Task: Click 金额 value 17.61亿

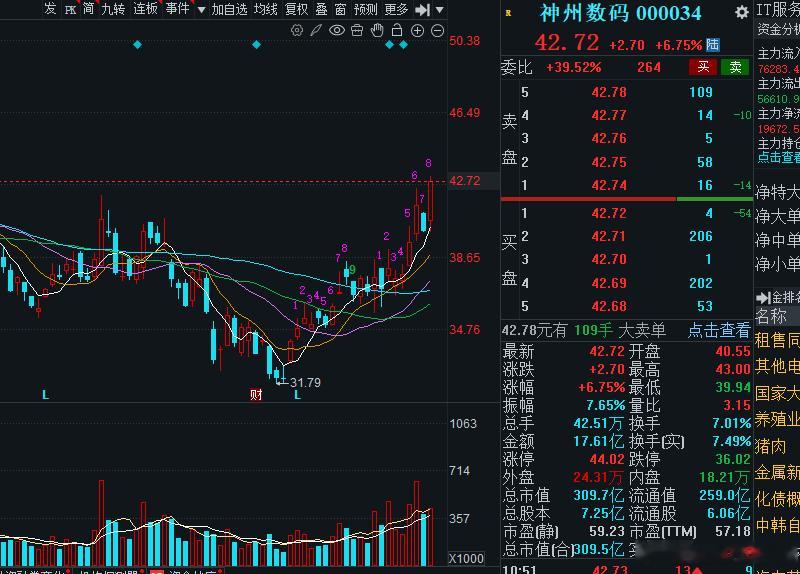Action: (x=598, y=441)
